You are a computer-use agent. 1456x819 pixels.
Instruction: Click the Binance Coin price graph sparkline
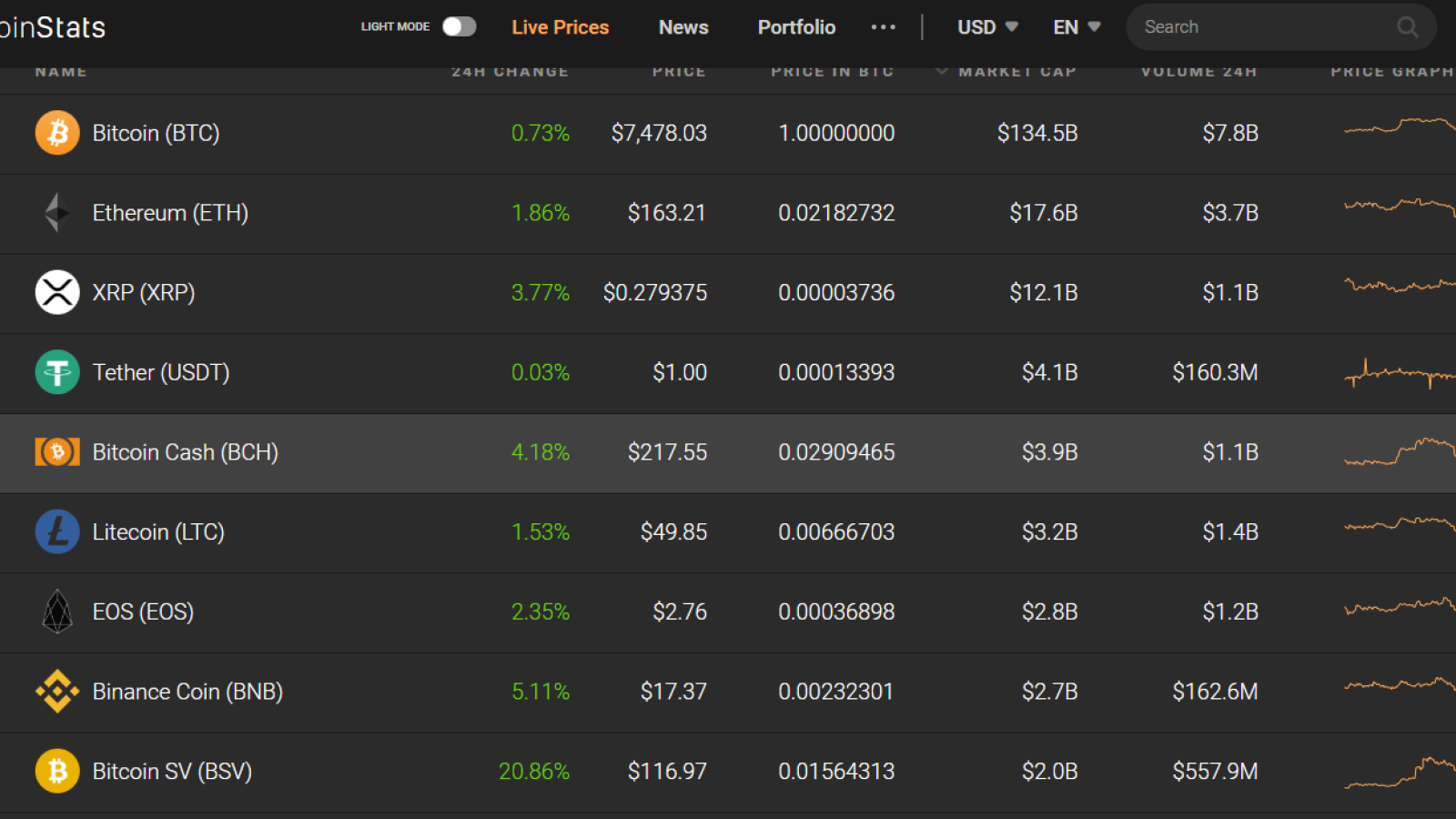pyautogui.click(x=1400, y=684)
